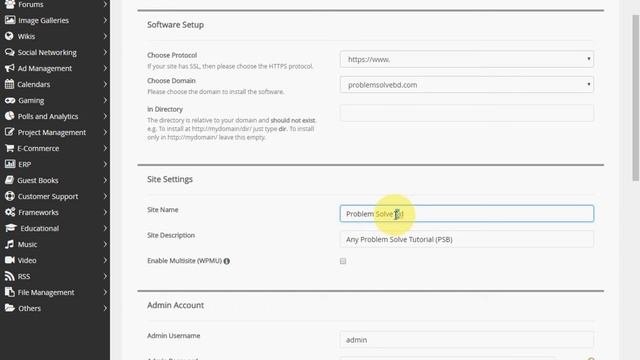Expand the Gaming arrow

coord(105,100)
